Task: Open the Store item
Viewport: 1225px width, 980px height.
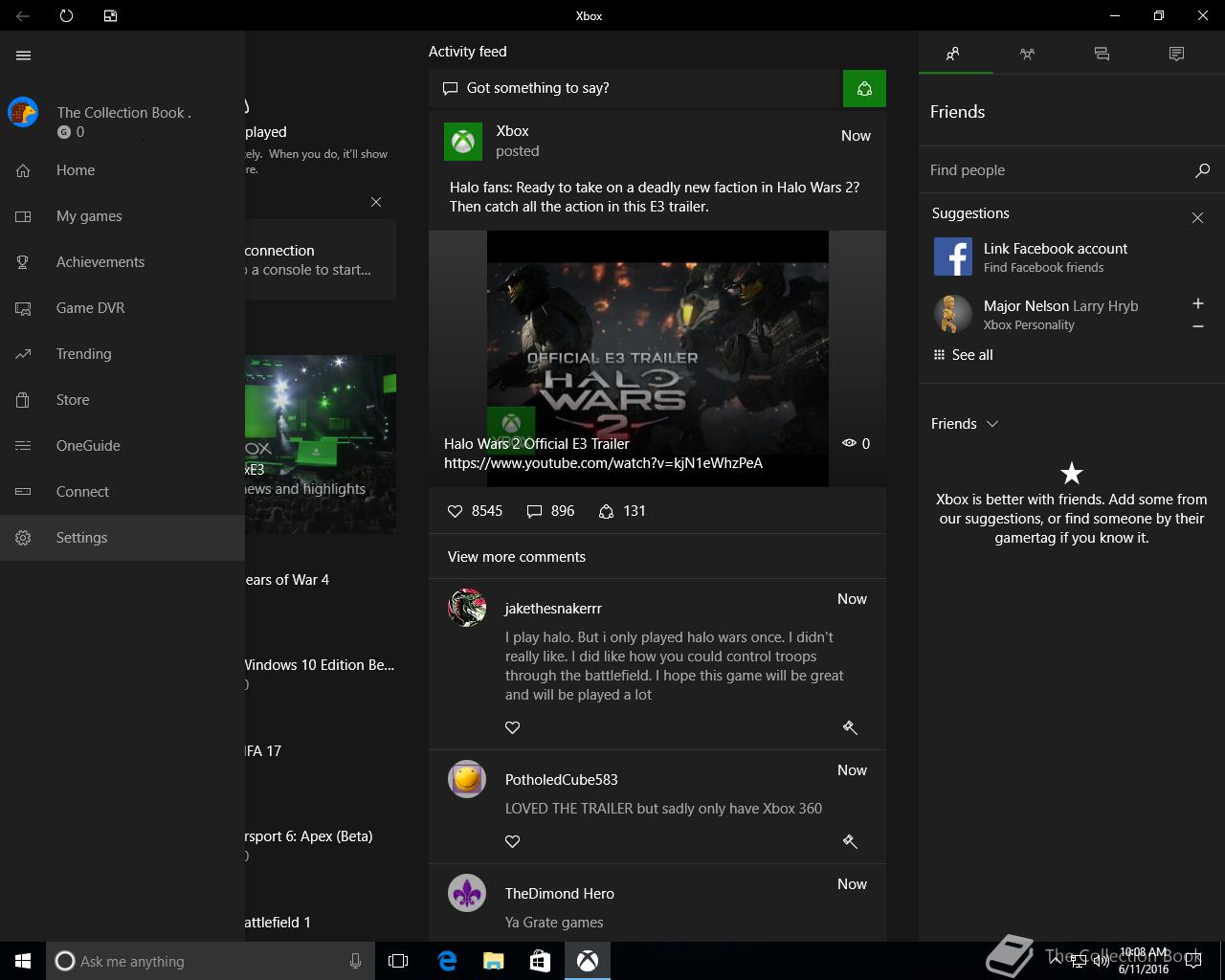Action: 122,400
